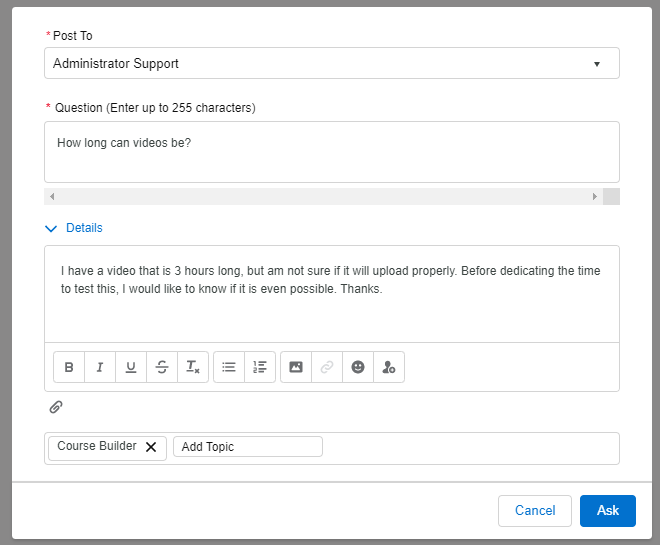Click the paperclip attach file icon
Screen dimensions: 660x545
pos(56,407)
